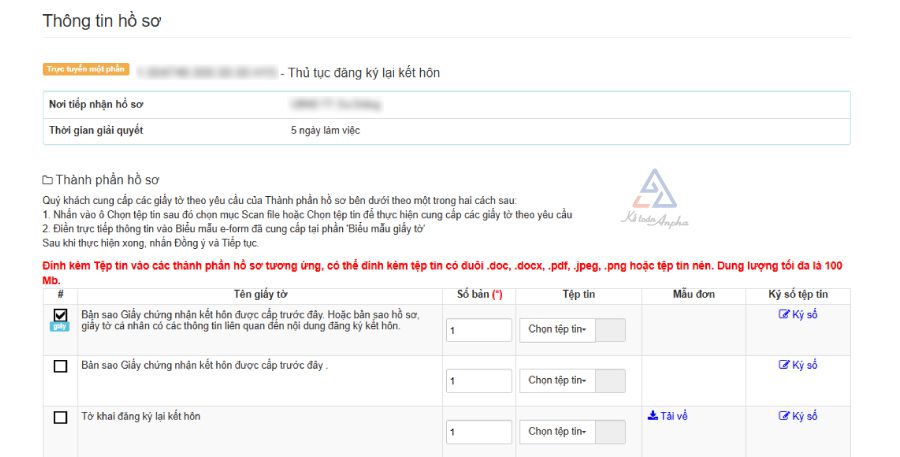
Task: Uncheck the first document row checkbox
Action: 60,315
